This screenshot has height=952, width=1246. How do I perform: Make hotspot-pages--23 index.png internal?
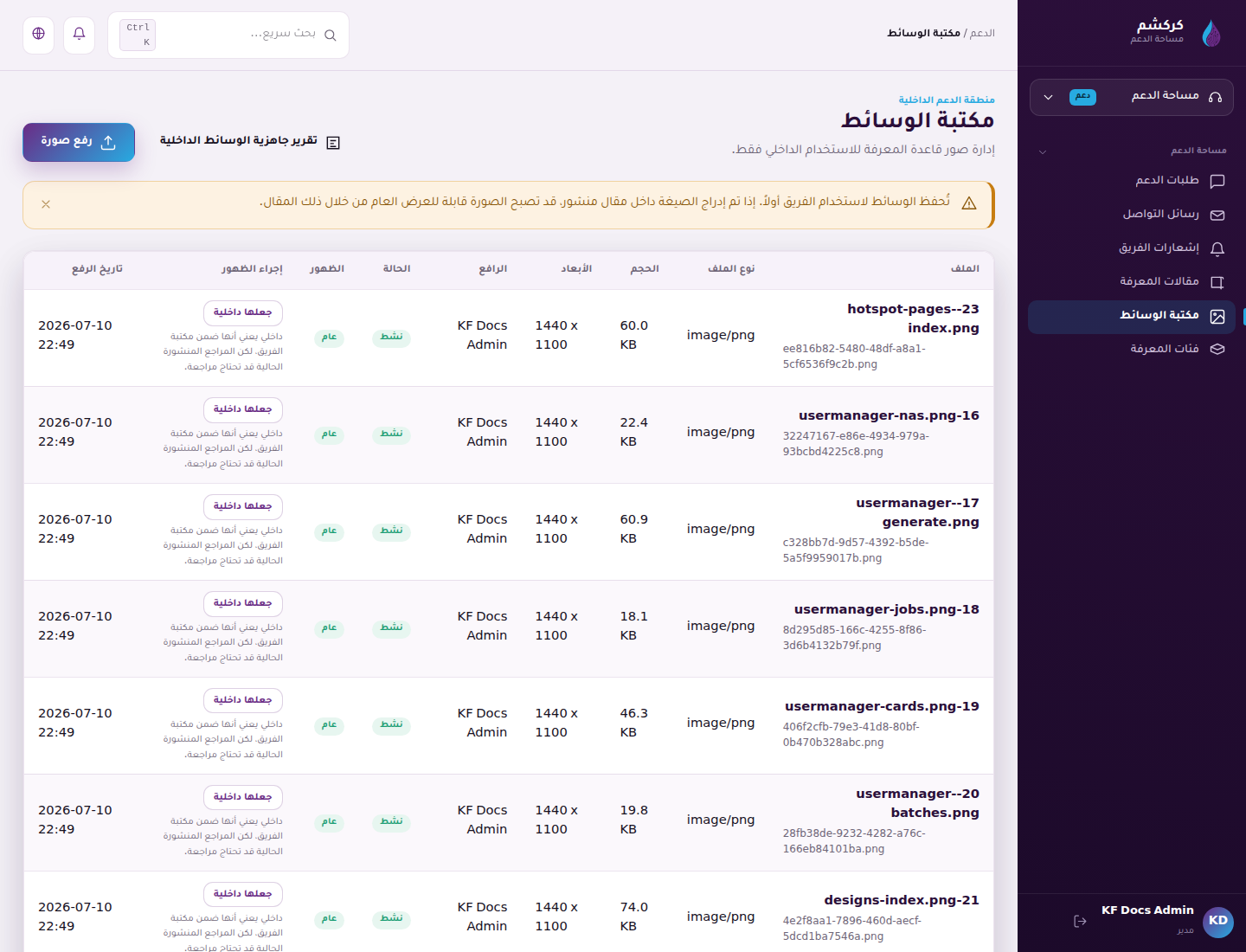click(x=243, y=312)
